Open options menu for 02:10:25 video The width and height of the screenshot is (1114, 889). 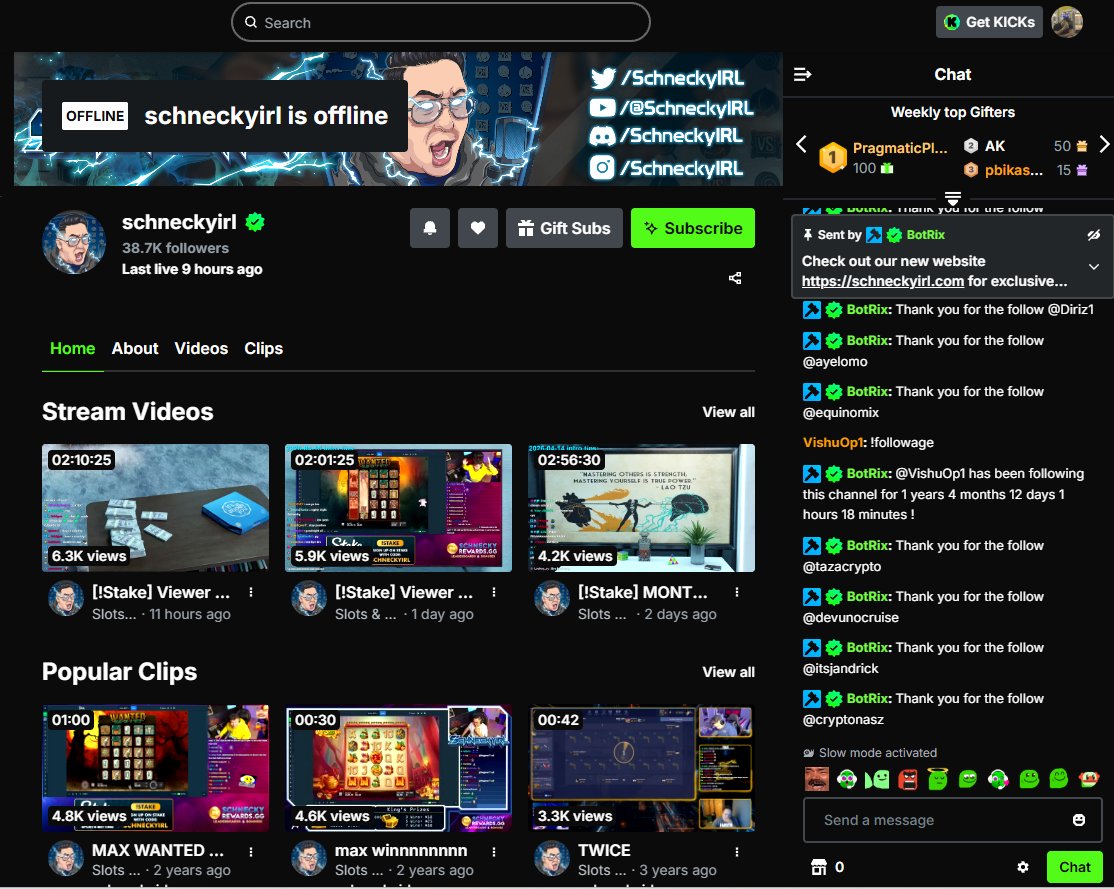click(251, 592)
